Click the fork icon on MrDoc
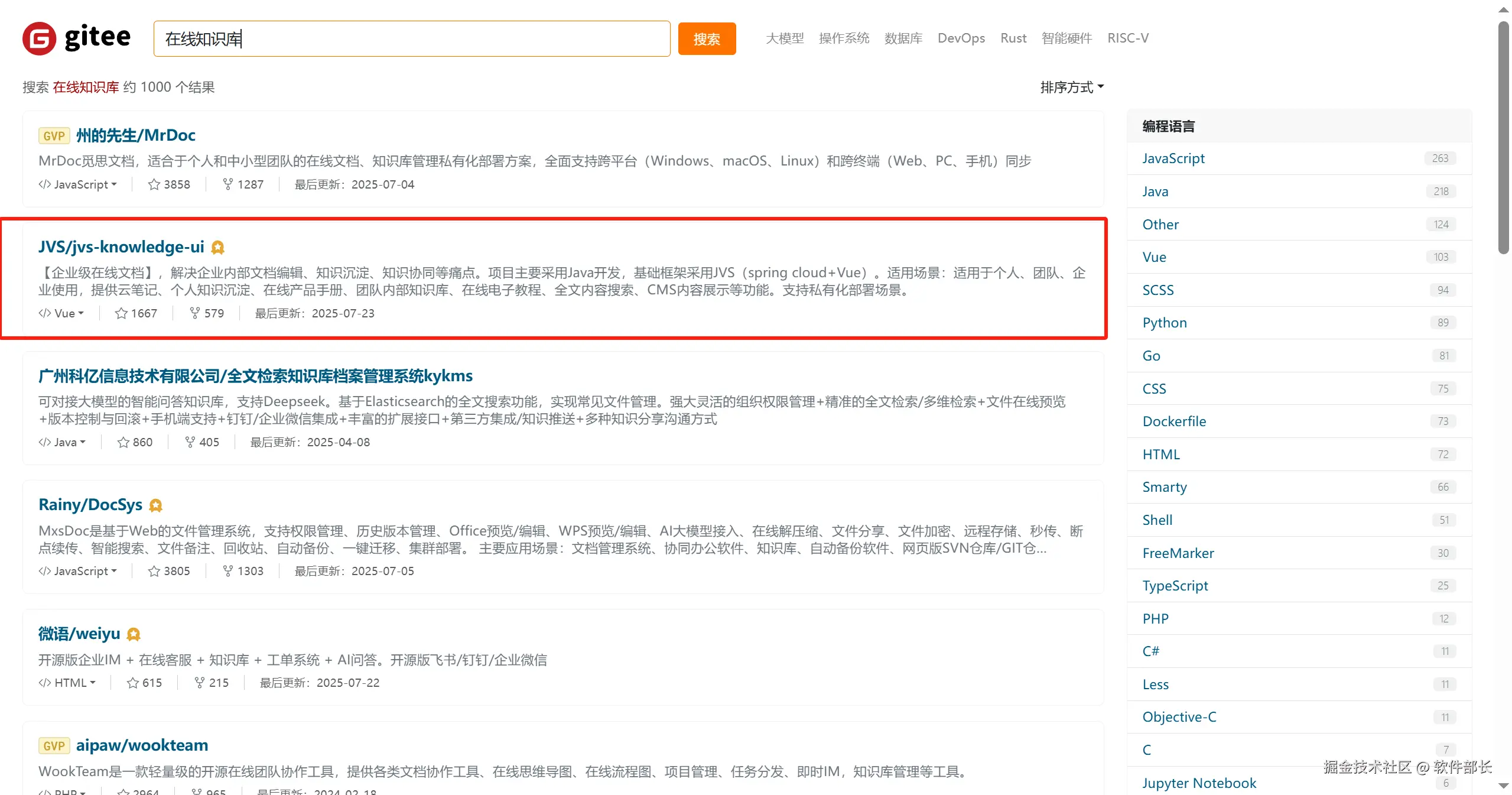 (x=227, y=184)
